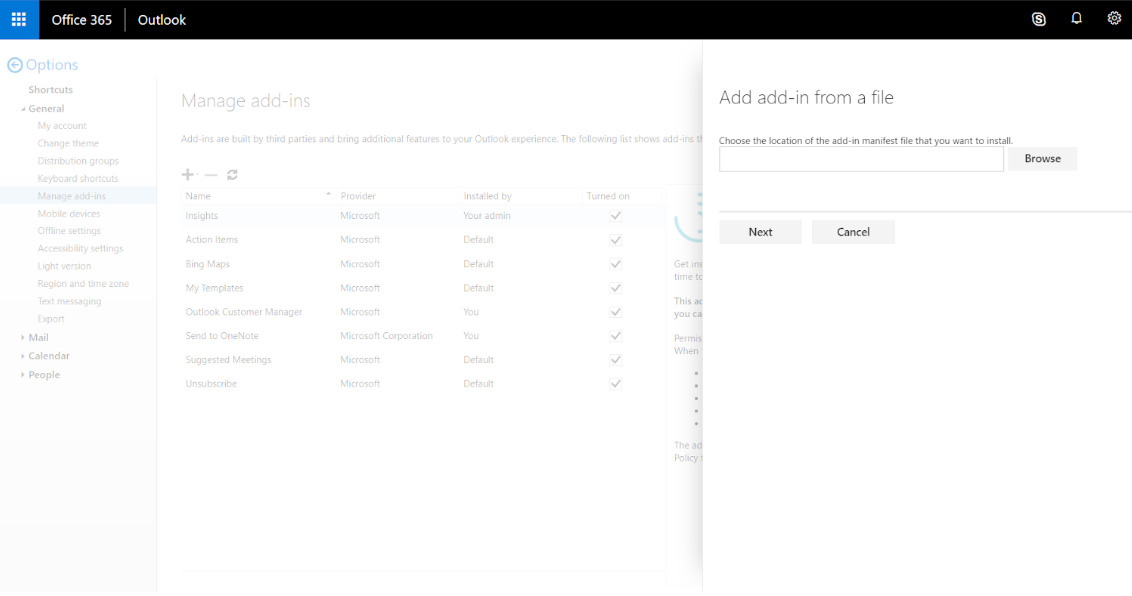Image resolution: width=1132 pixels, height=596 pixels.
Task: Open the Office 365 app launcher
Action: pyautogui.click(x=19, y=19)
